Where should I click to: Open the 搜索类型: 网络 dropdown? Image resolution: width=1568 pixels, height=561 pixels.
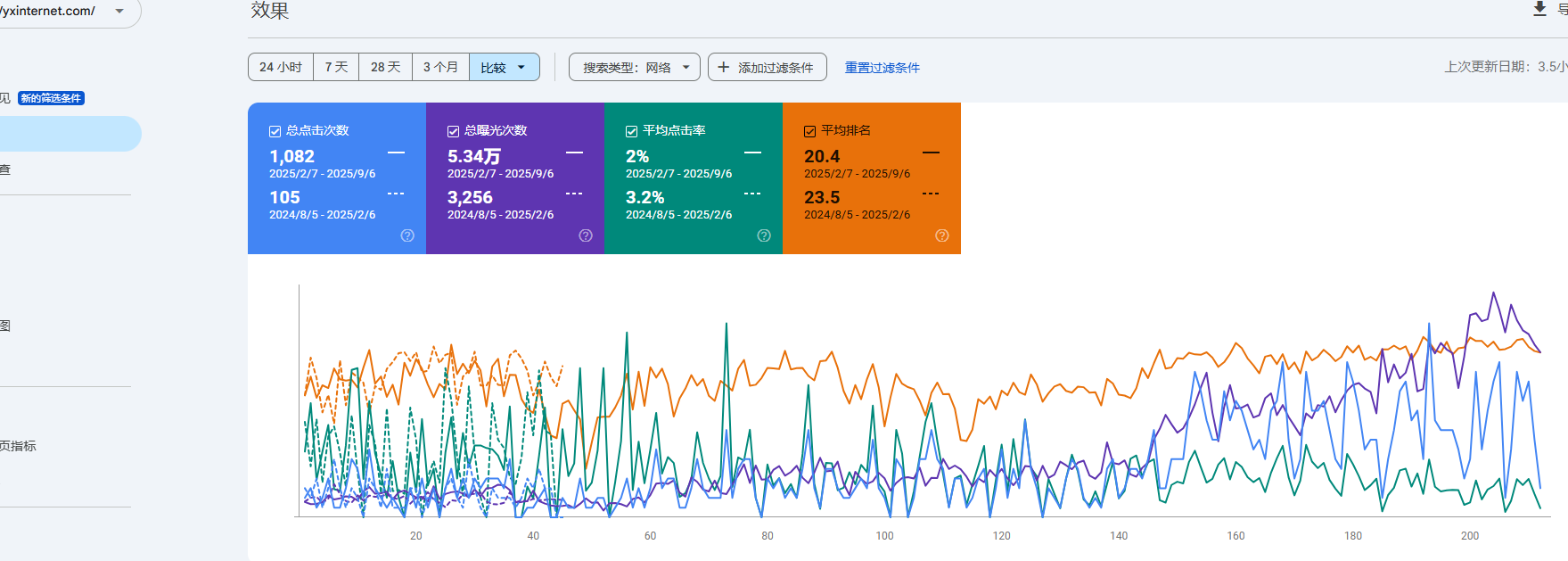tap(635, 67)
